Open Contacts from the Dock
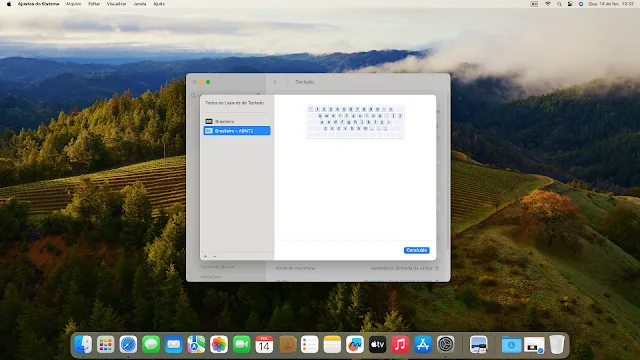The height and width of the screenshot is (360, 640). tap(287, 344)
